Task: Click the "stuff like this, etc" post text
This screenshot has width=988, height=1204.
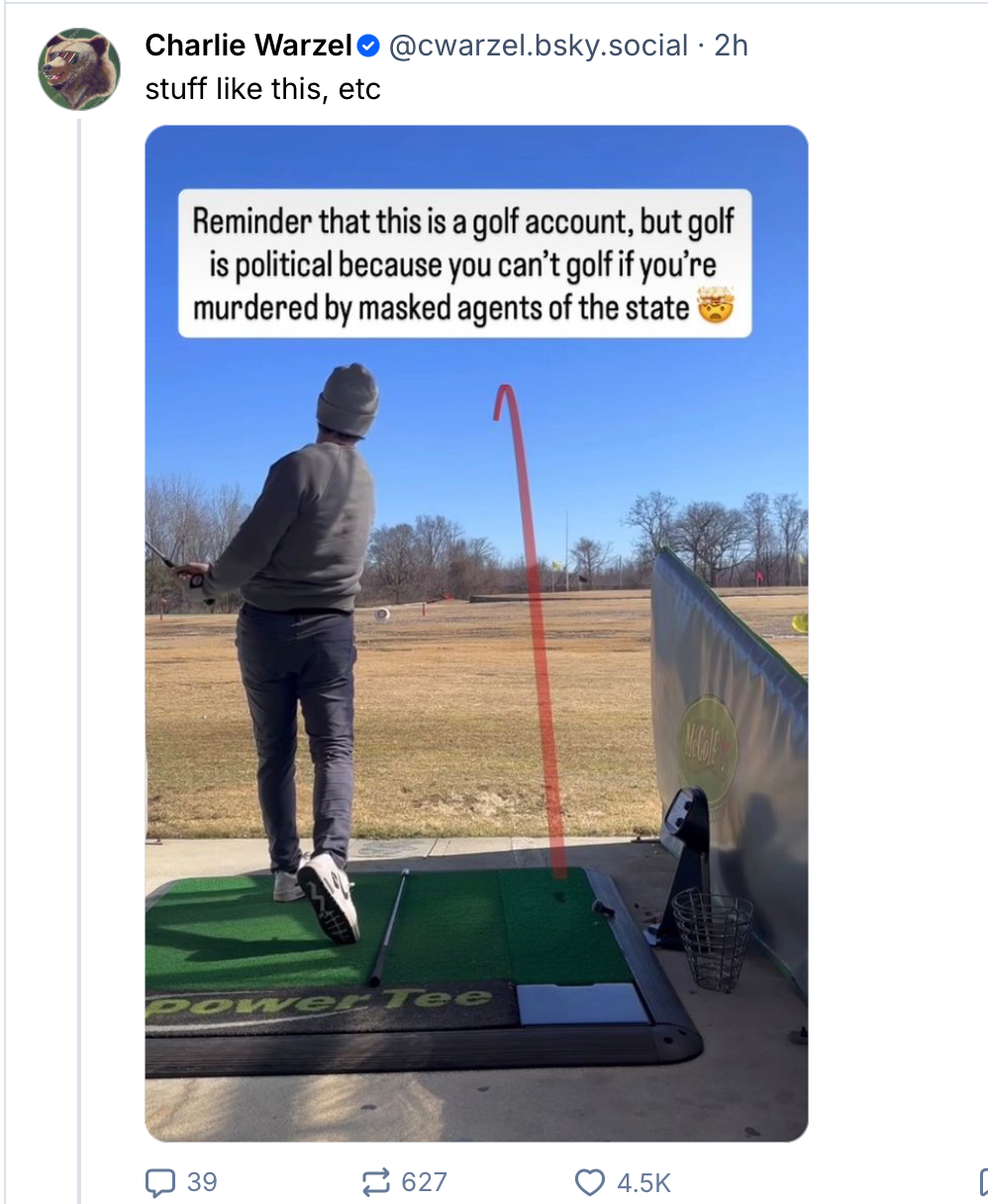Action: click(x=262, y=89)
